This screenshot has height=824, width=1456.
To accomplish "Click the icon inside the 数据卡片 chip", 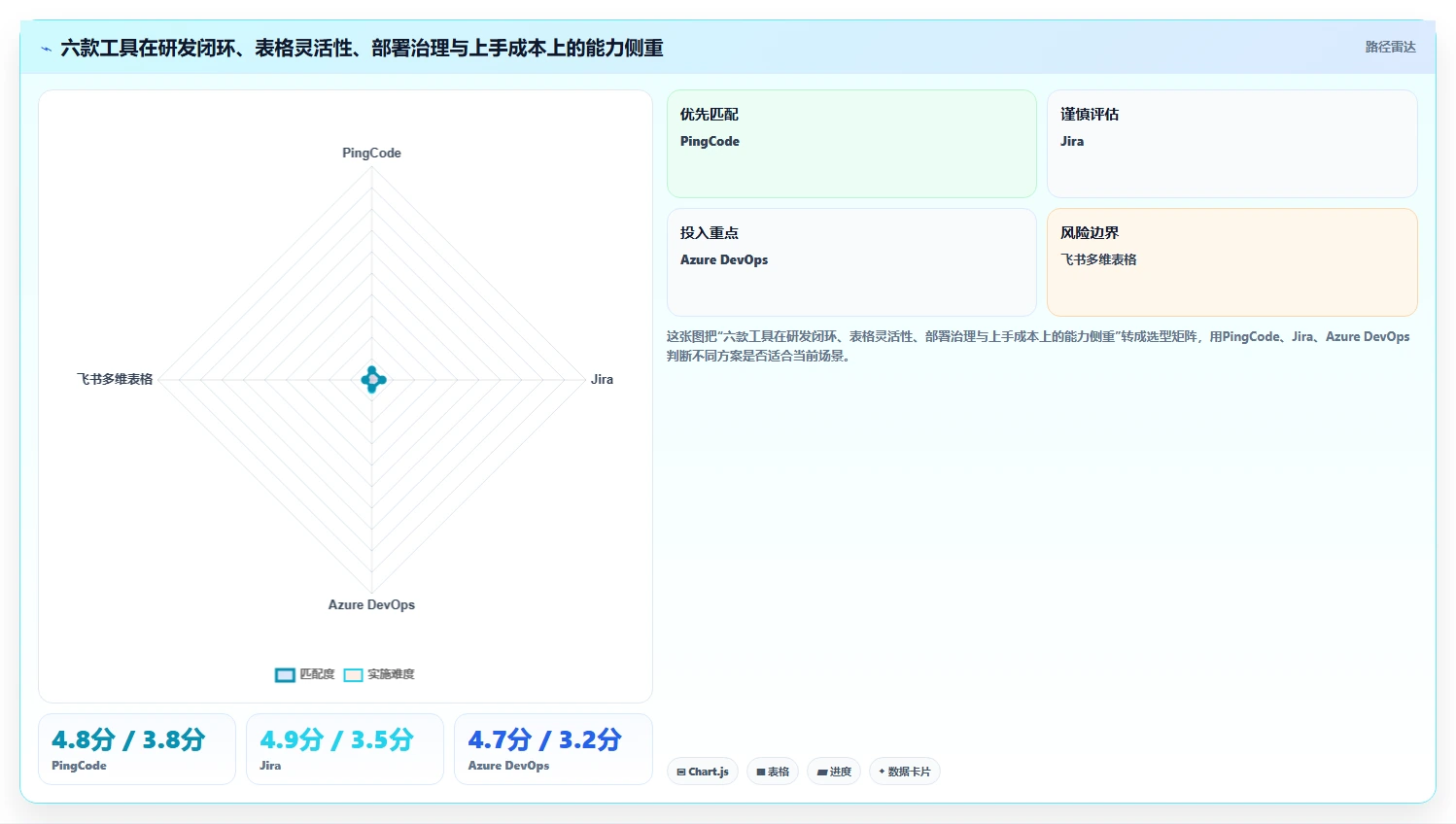I will click(882, 772).
